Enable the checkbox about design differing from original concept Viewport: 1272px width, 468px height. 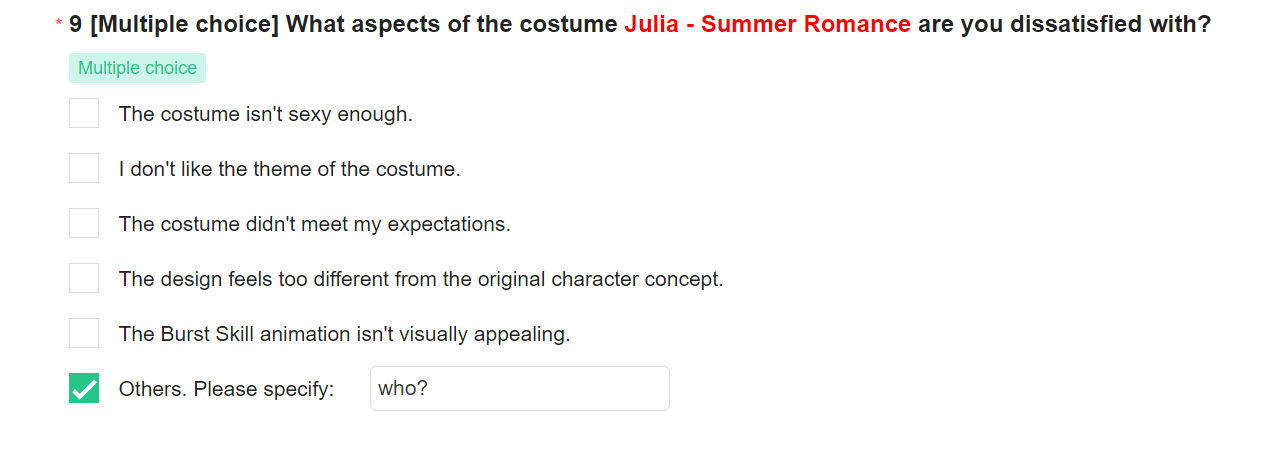(84, 278)
